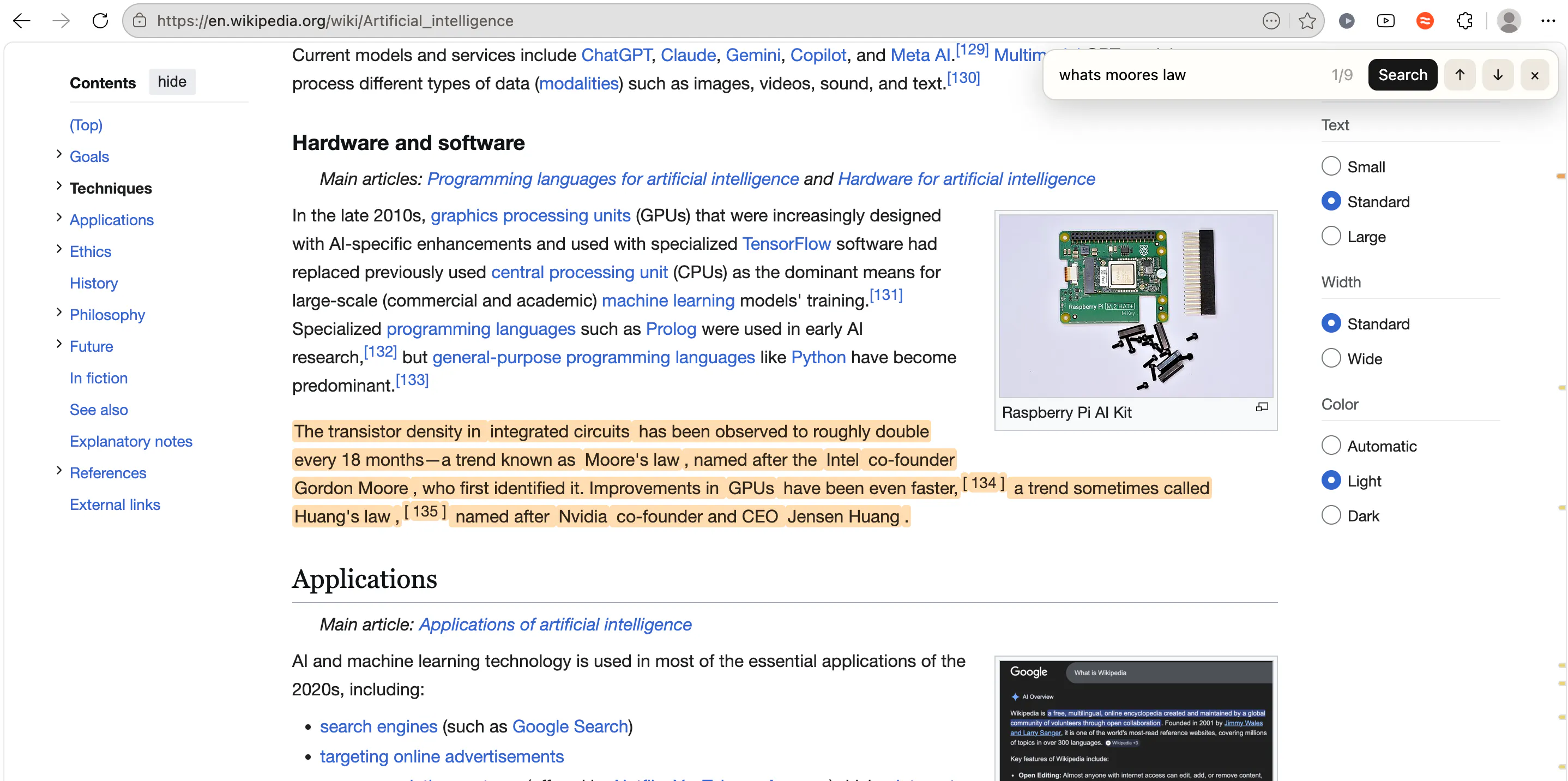Open citation [131] reference
1568x781 pixels.
[885, 295]
